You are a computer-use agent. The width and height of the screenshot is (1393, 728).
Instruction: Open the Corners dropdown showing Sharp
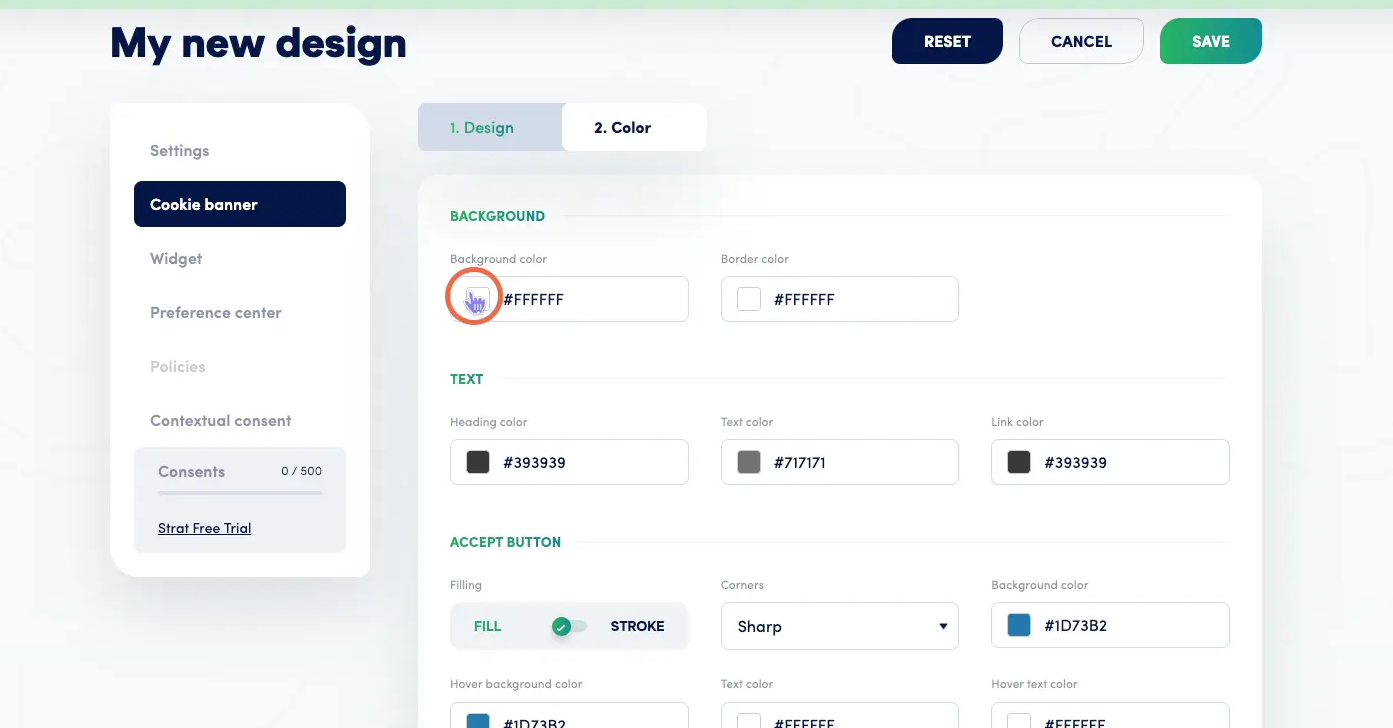(x=839, y=625)
